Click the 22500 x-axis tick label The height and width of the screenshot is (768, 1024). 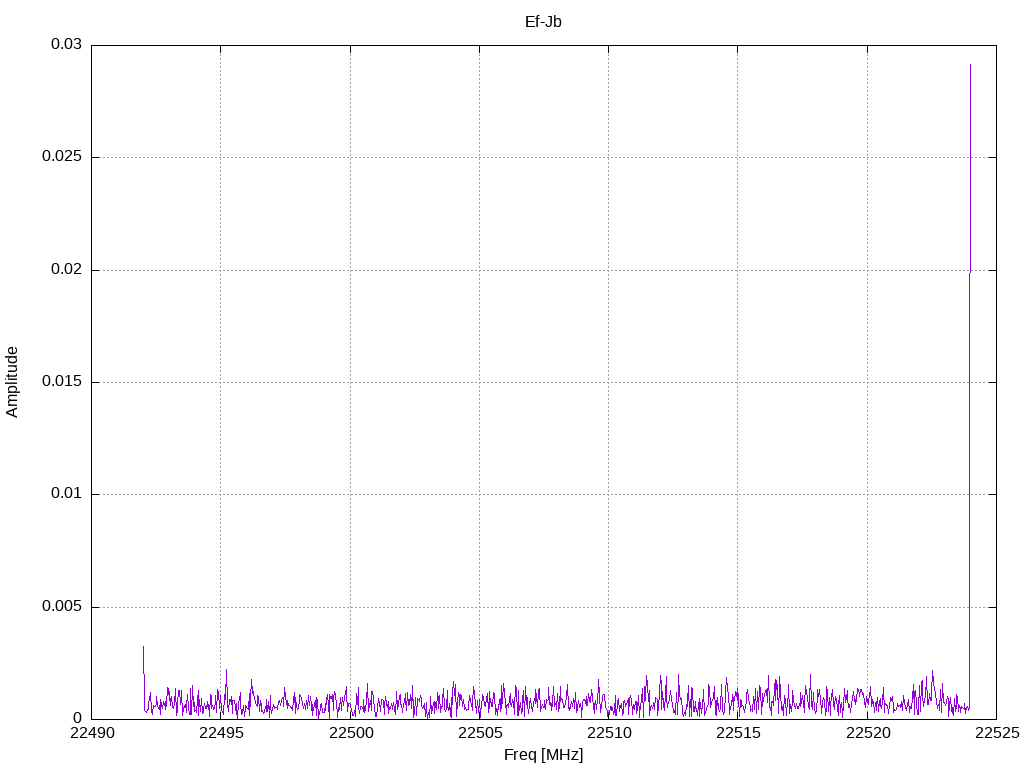tap(351, 733)
